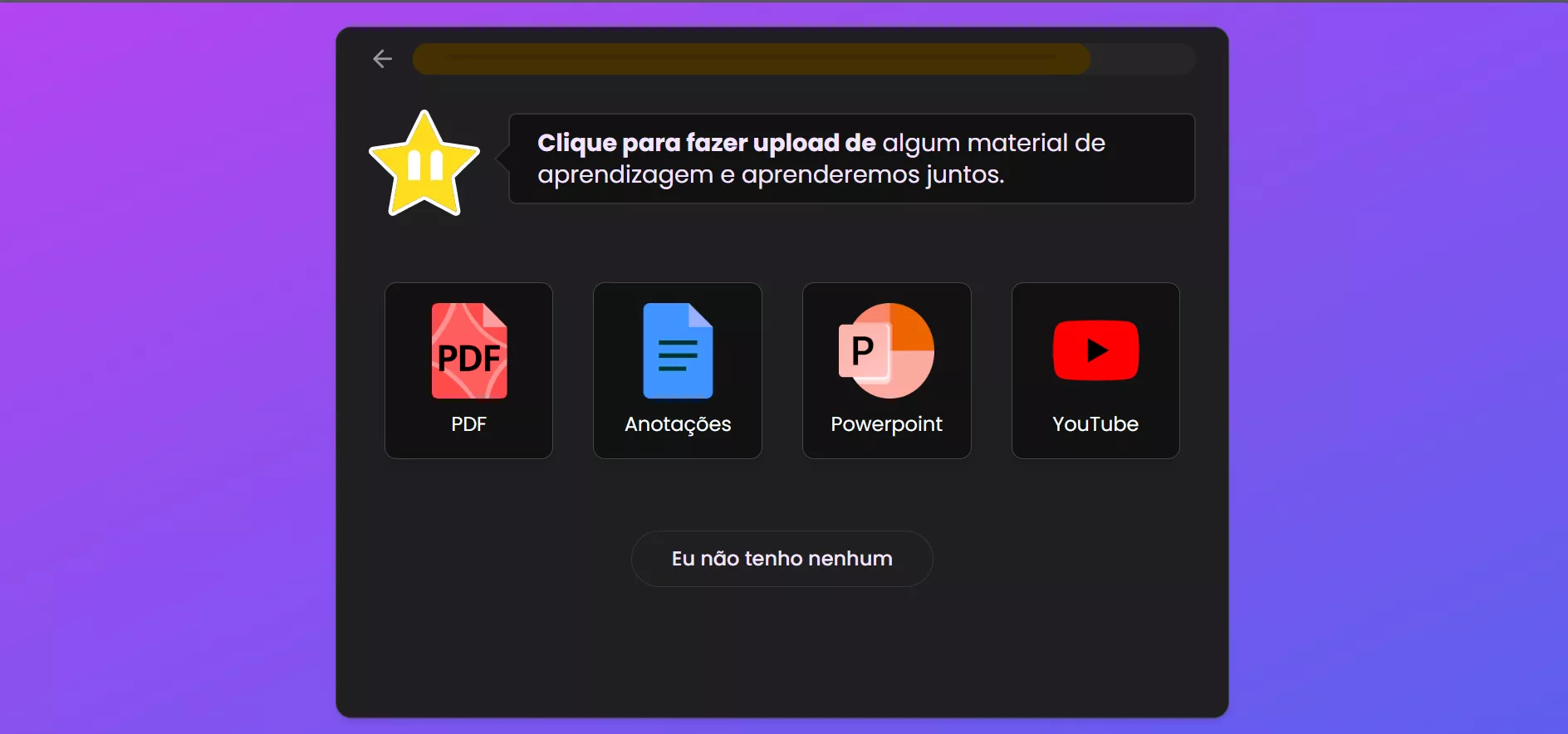Image resolution: width=1568 pixels, height=734 pixels.
Task: Click the 'Eu não tenho nenhum' button
Action: point(782,559)
